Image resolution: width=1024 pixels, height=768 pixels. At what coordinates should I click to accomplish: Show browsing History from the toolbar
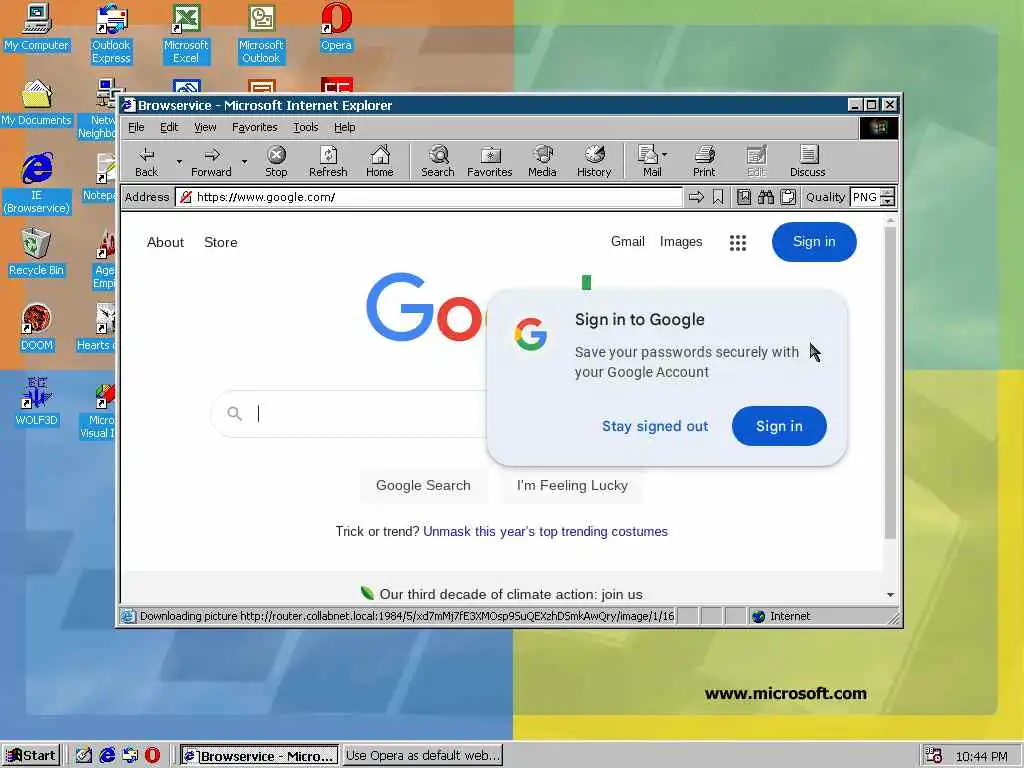(594, 161)
